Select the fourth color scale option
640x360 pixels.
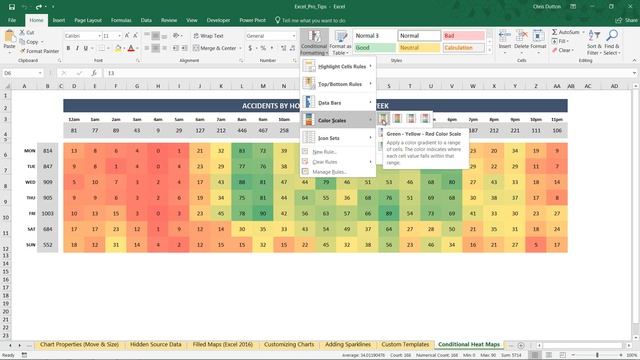tap(424, 119)
